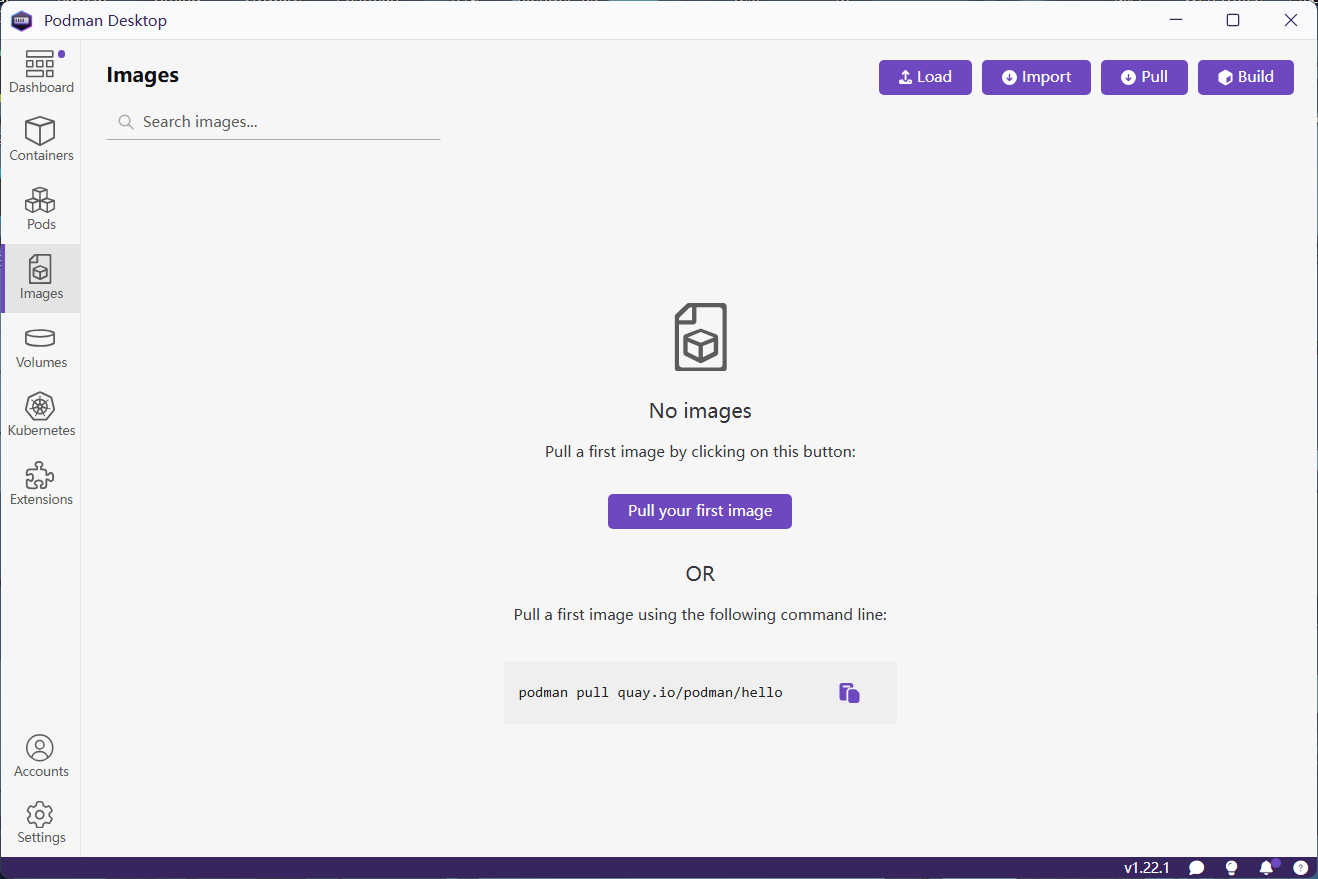Open the Kubernetes section
Viewport: 1318px width, 879px height.
click(x=41, y=415)
